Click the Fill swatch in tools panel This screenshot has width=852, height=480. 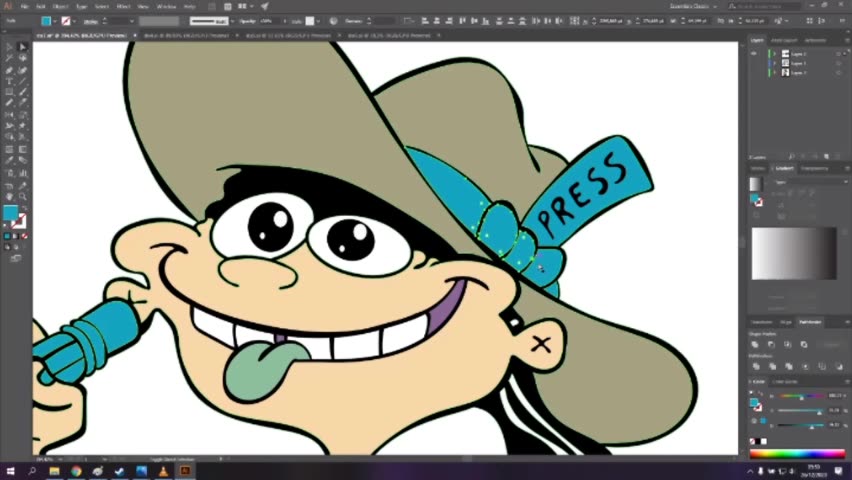[10, 213]
